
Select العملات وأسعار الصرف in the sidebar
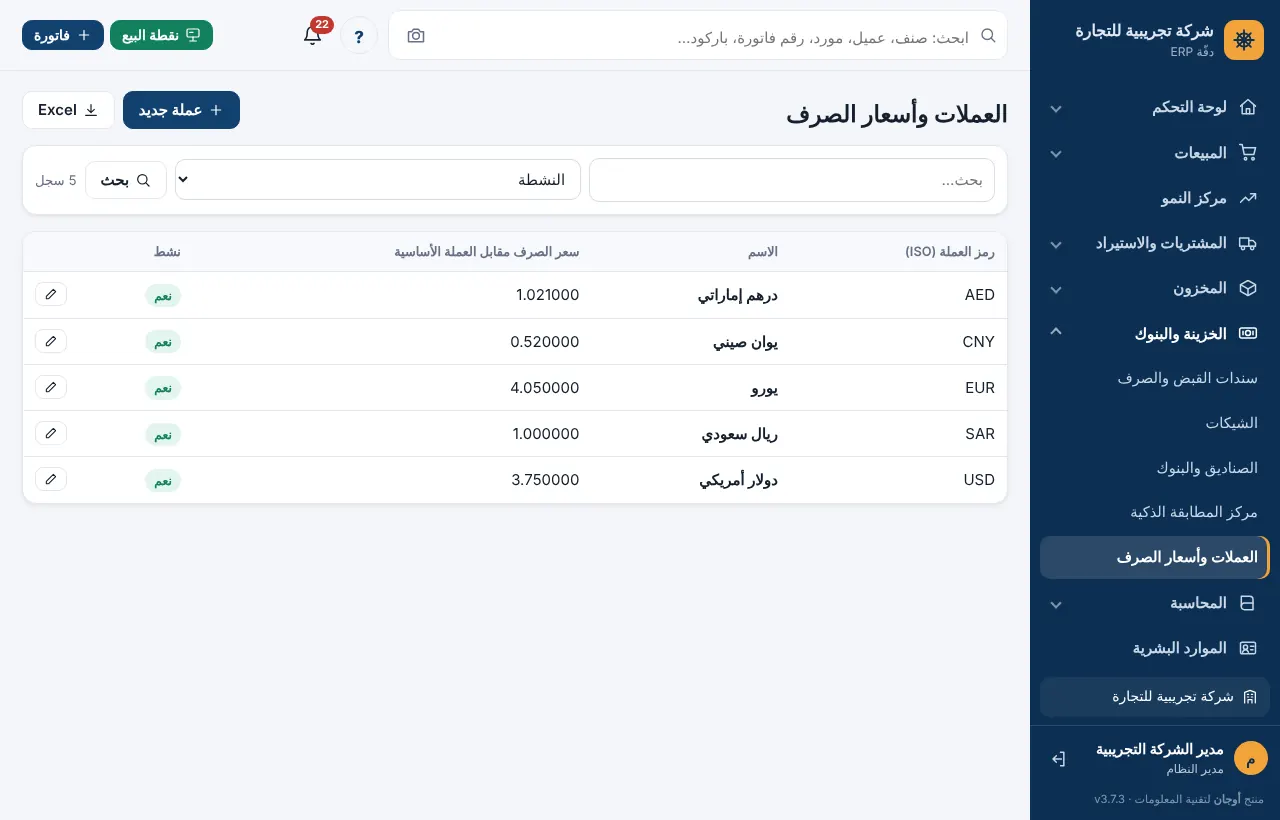(x=1155, y=557)
